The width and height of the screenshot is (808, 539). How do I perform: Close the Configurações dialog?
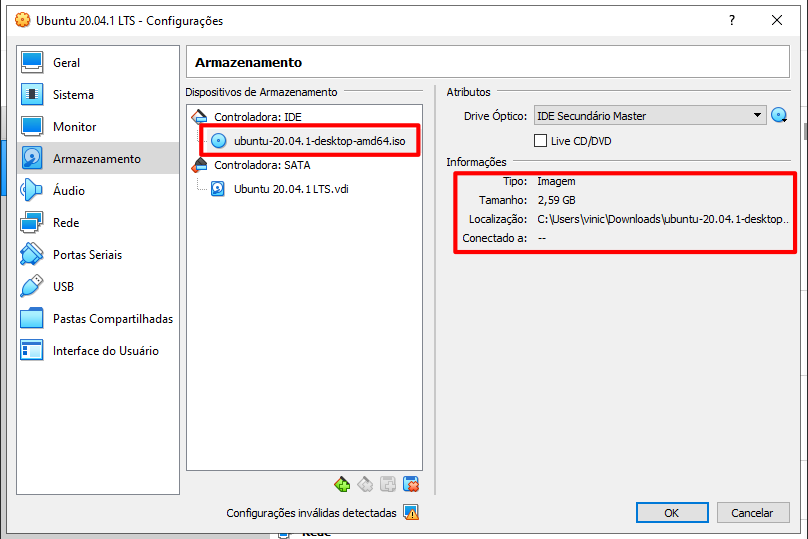point(777,20)
